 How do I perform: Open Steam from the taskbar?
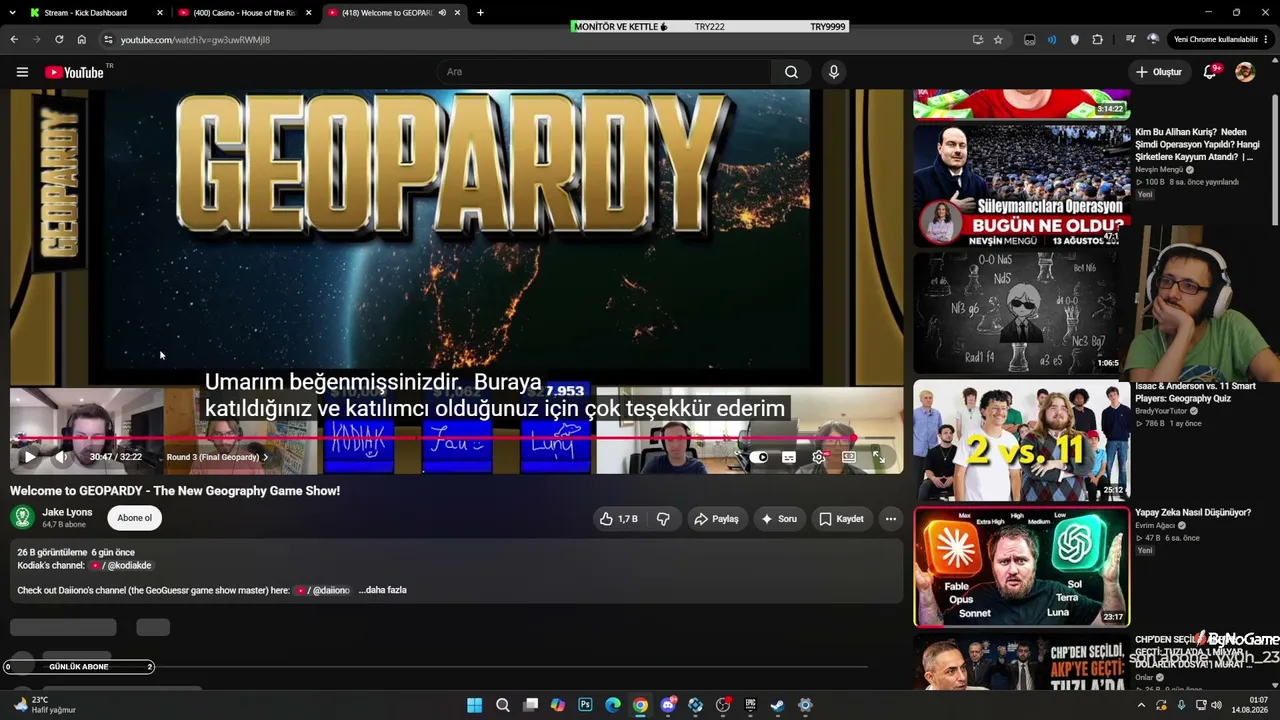777,705
